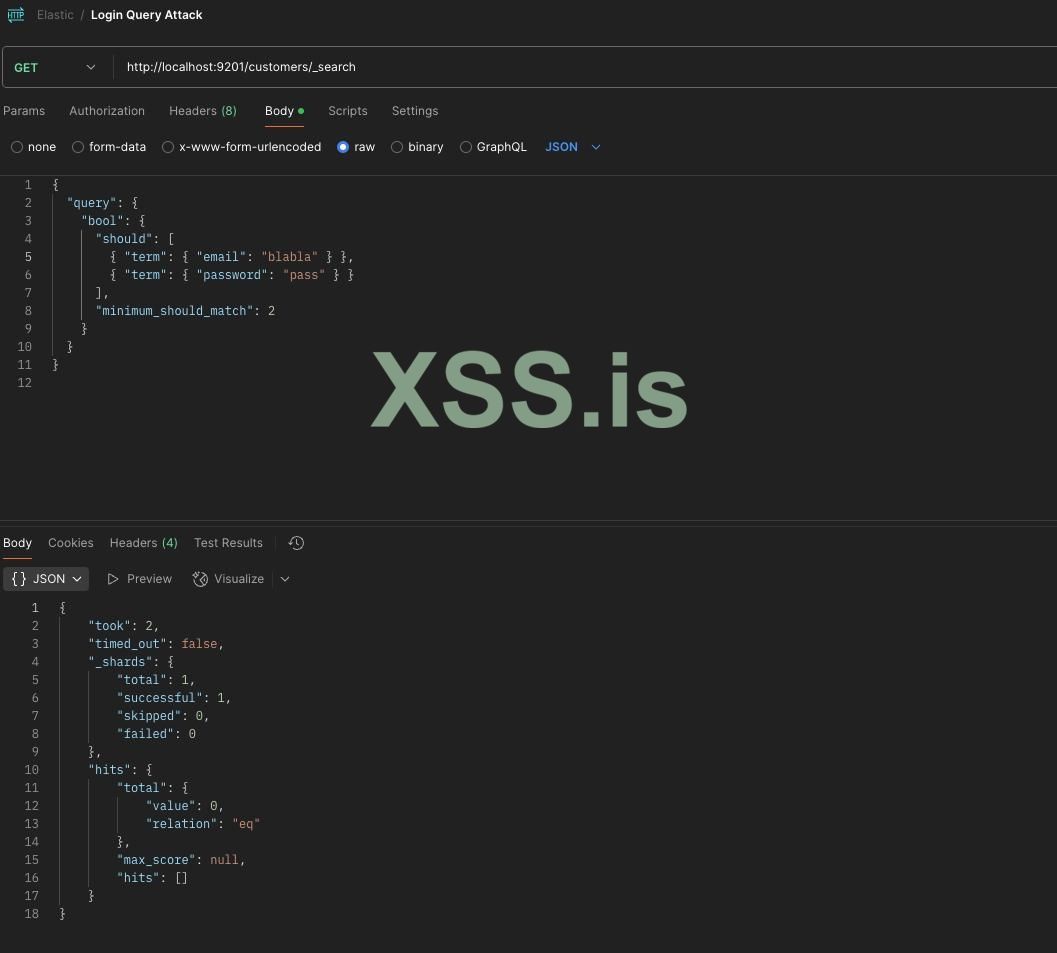Click the "successful": 1 response line

(x=174, y=698)
